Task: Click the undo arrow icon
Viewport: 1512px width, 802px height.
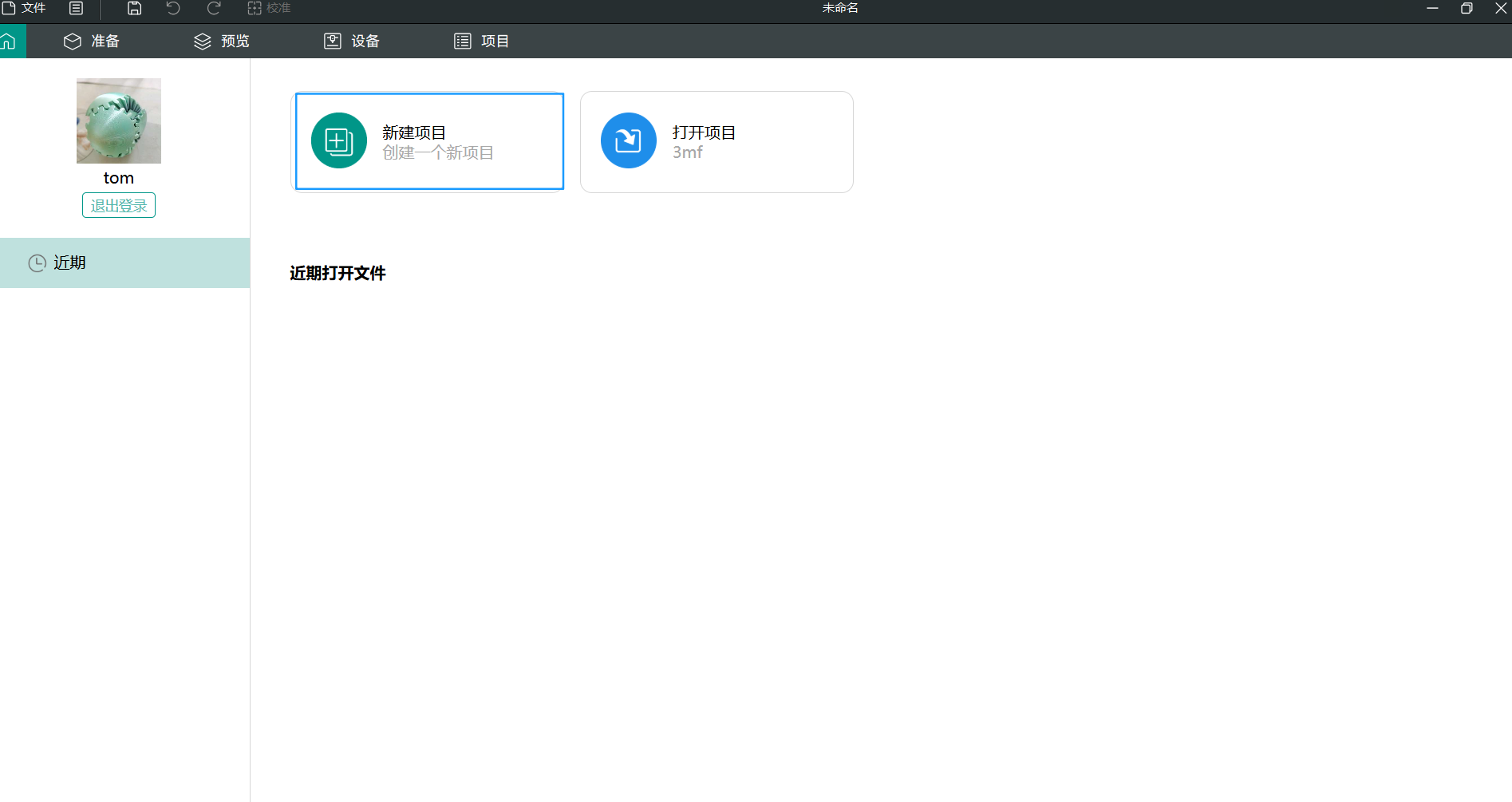Action: coord(173,8)
